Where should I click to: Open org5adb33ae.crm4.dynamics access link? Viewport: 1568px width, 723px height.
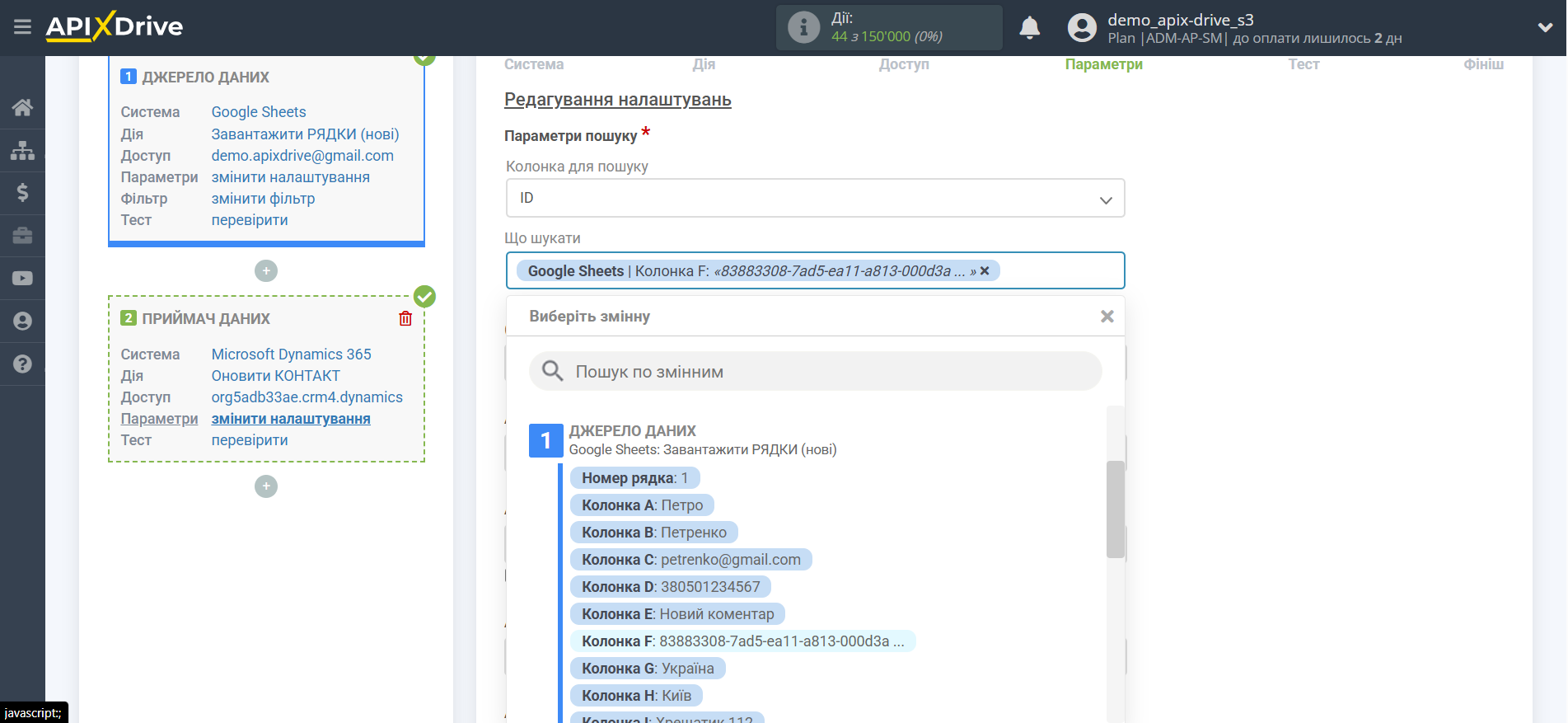pos(307,397)
